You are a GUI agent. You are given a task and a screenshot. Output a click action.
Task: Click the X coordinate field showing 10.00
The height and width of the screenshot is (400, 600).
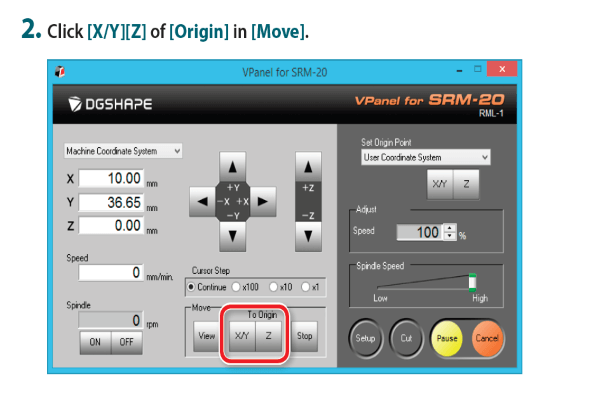[x=111, y=178]
